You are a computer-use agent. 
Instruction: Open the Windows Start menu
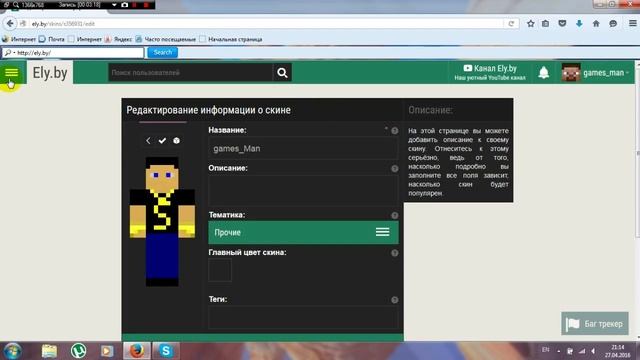click(x=12, y=351)
